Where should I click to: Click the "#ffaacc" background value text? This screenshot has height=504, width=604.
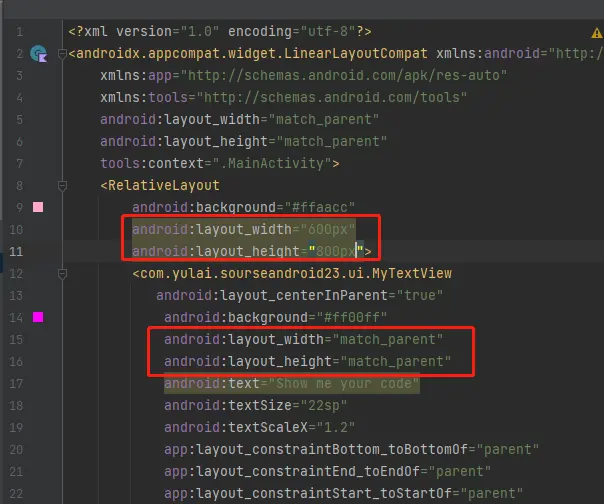pos(320,208)
